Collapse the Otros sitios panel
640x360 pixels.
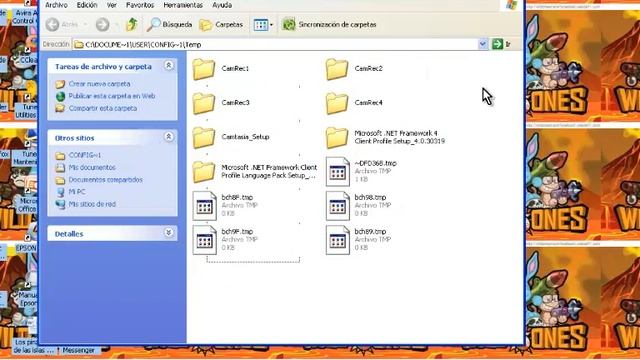tap(169, 137)
